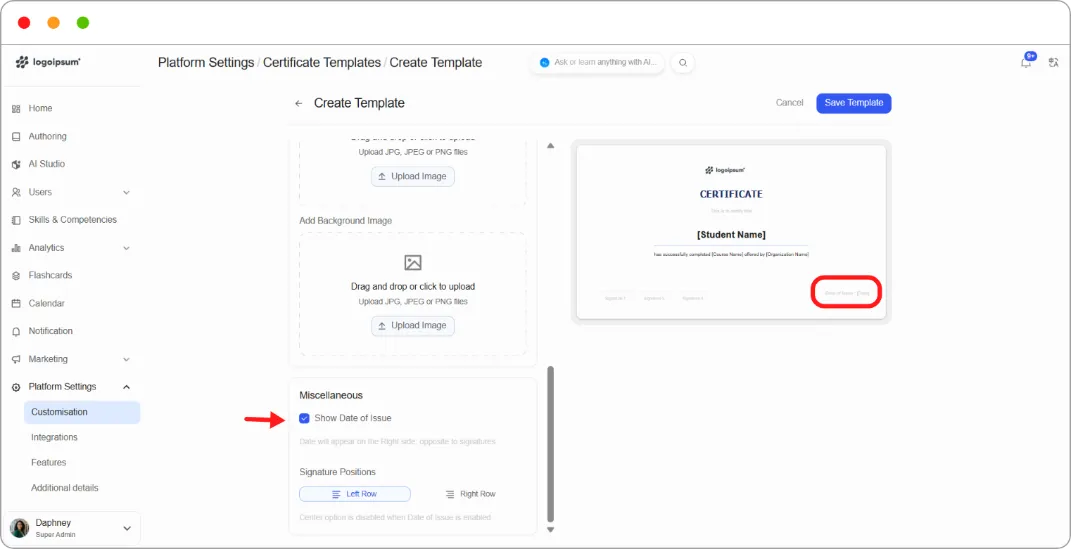This screenshot has width=1071, height=549.
Task: Click the AI Studio icon
Action: [x=16, y=165]
